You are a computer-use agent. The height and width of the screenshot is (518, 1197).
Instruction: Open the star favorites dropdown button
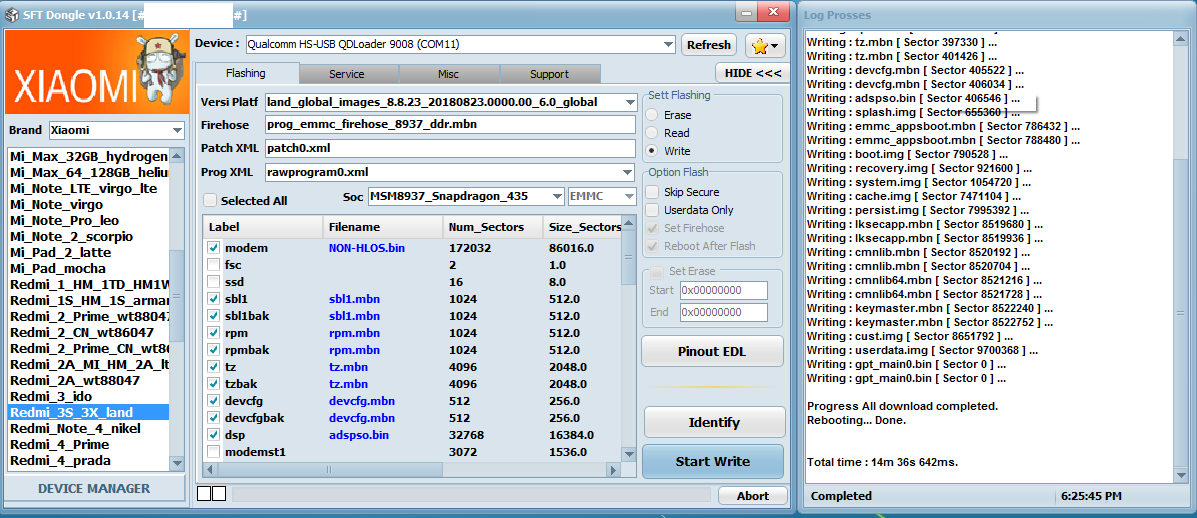[x=765, y=46]
